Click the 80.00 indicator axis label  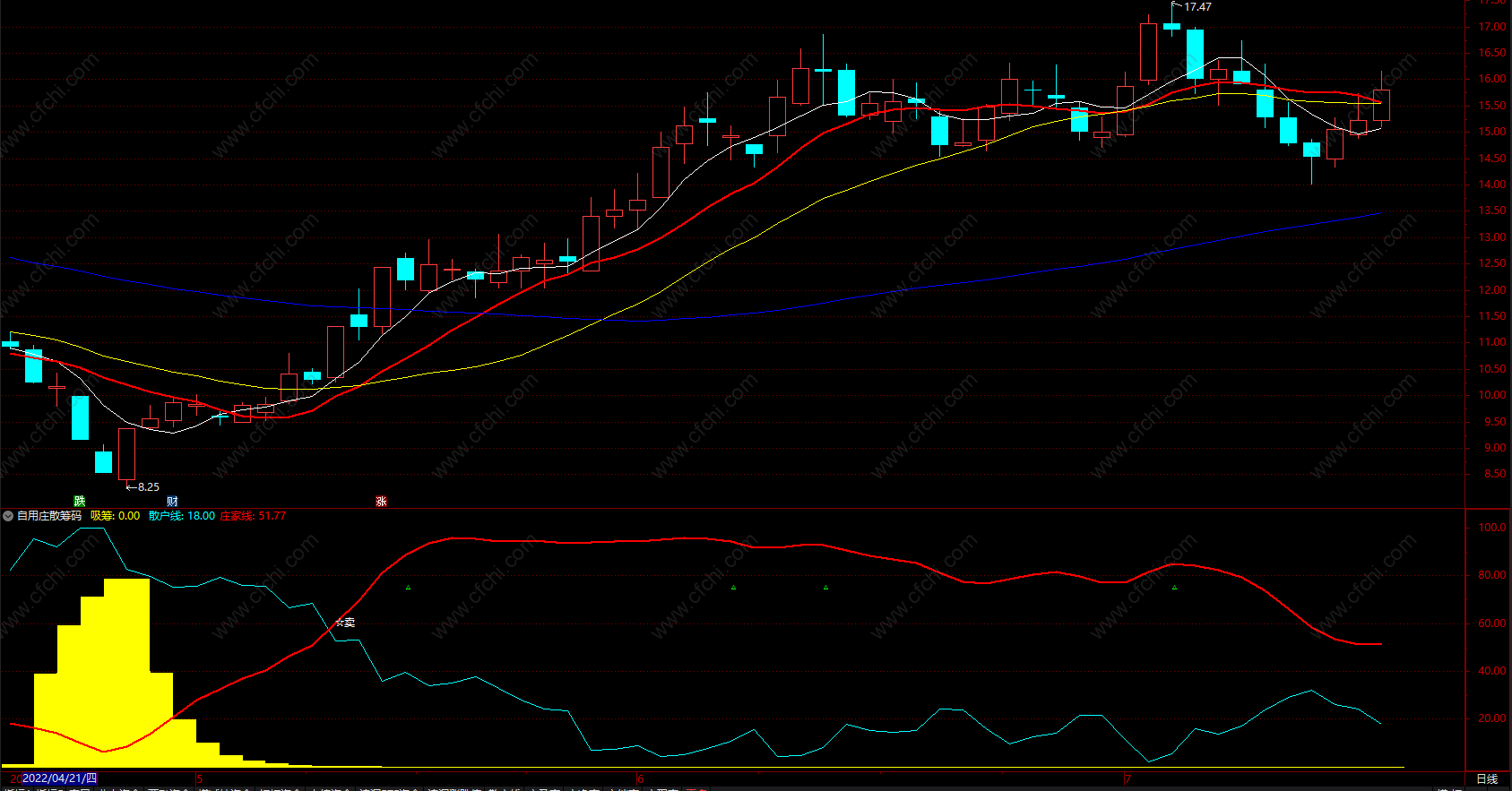pos(1492,575)
